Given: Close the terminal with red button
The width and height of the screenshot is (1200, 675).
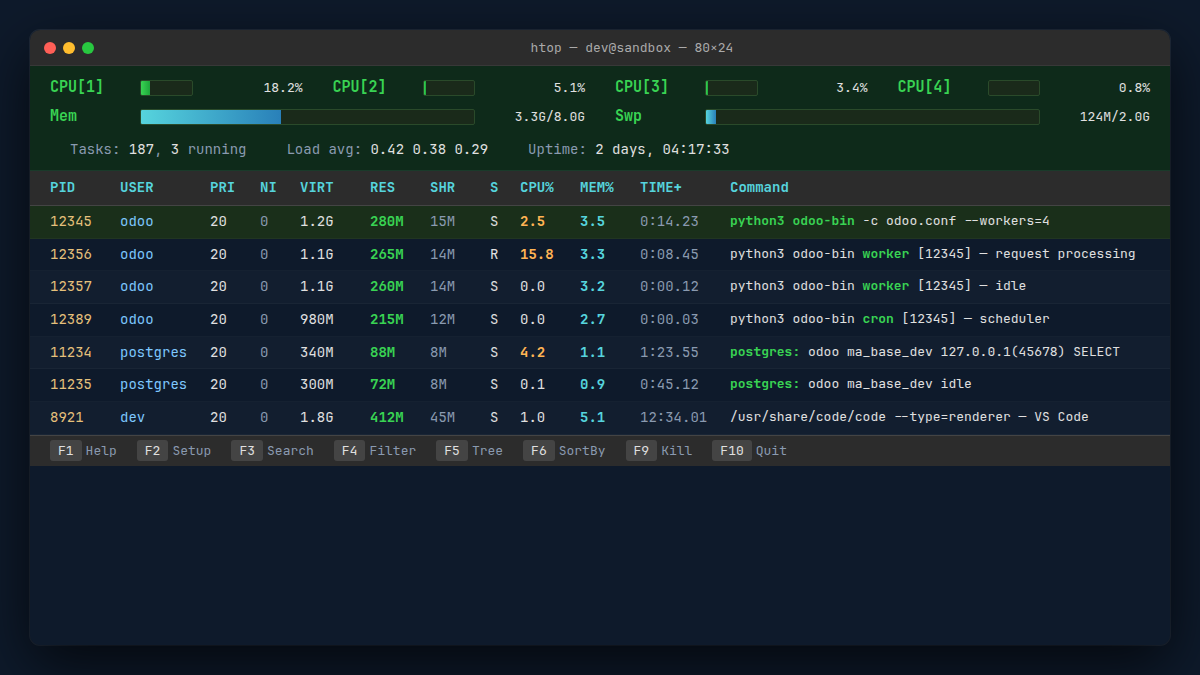Looking at the screenshot, I should click(50, 48).
